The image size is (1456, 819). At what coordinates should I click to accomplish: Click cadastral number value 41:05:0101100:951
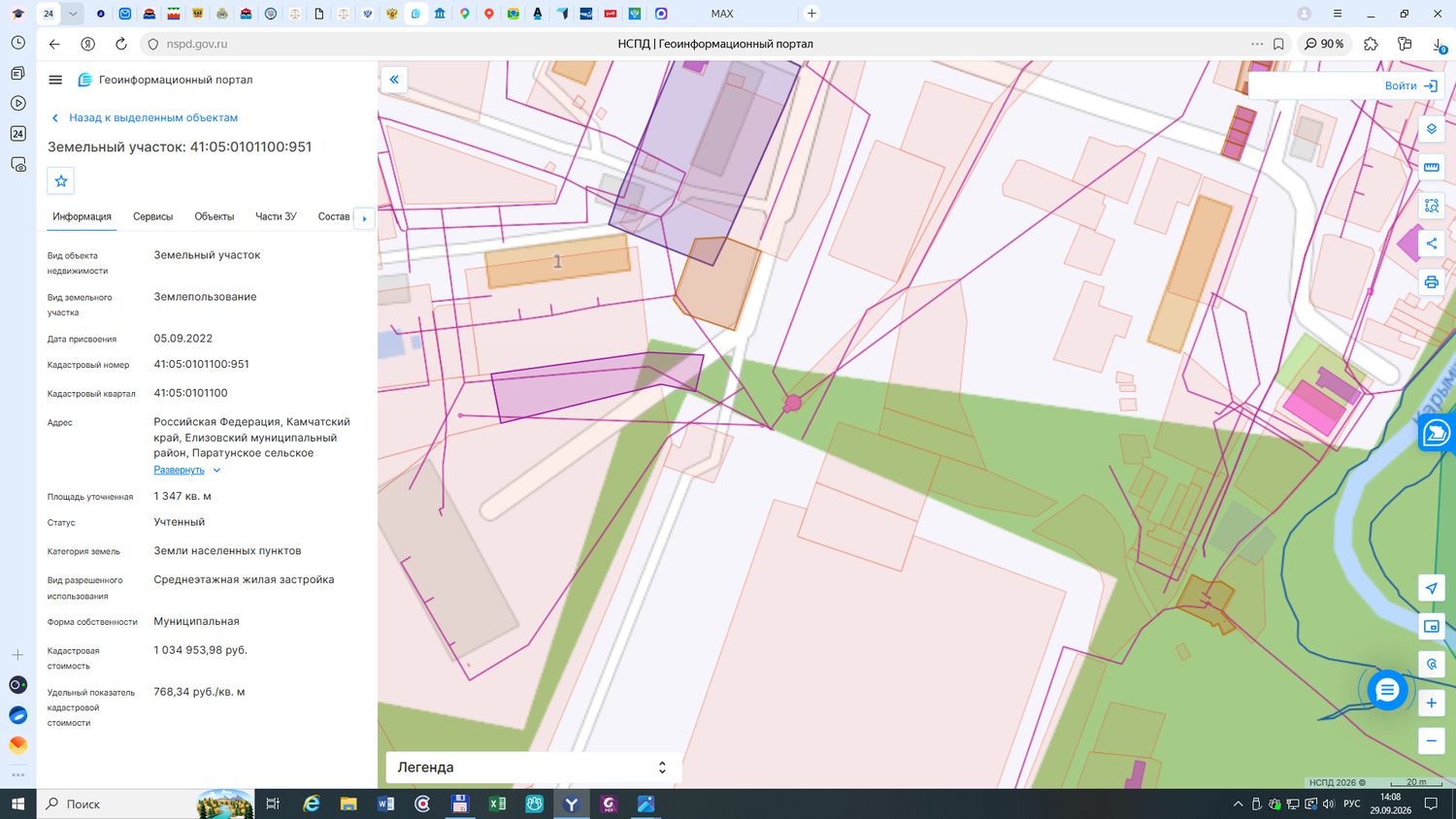pos(201,365)
